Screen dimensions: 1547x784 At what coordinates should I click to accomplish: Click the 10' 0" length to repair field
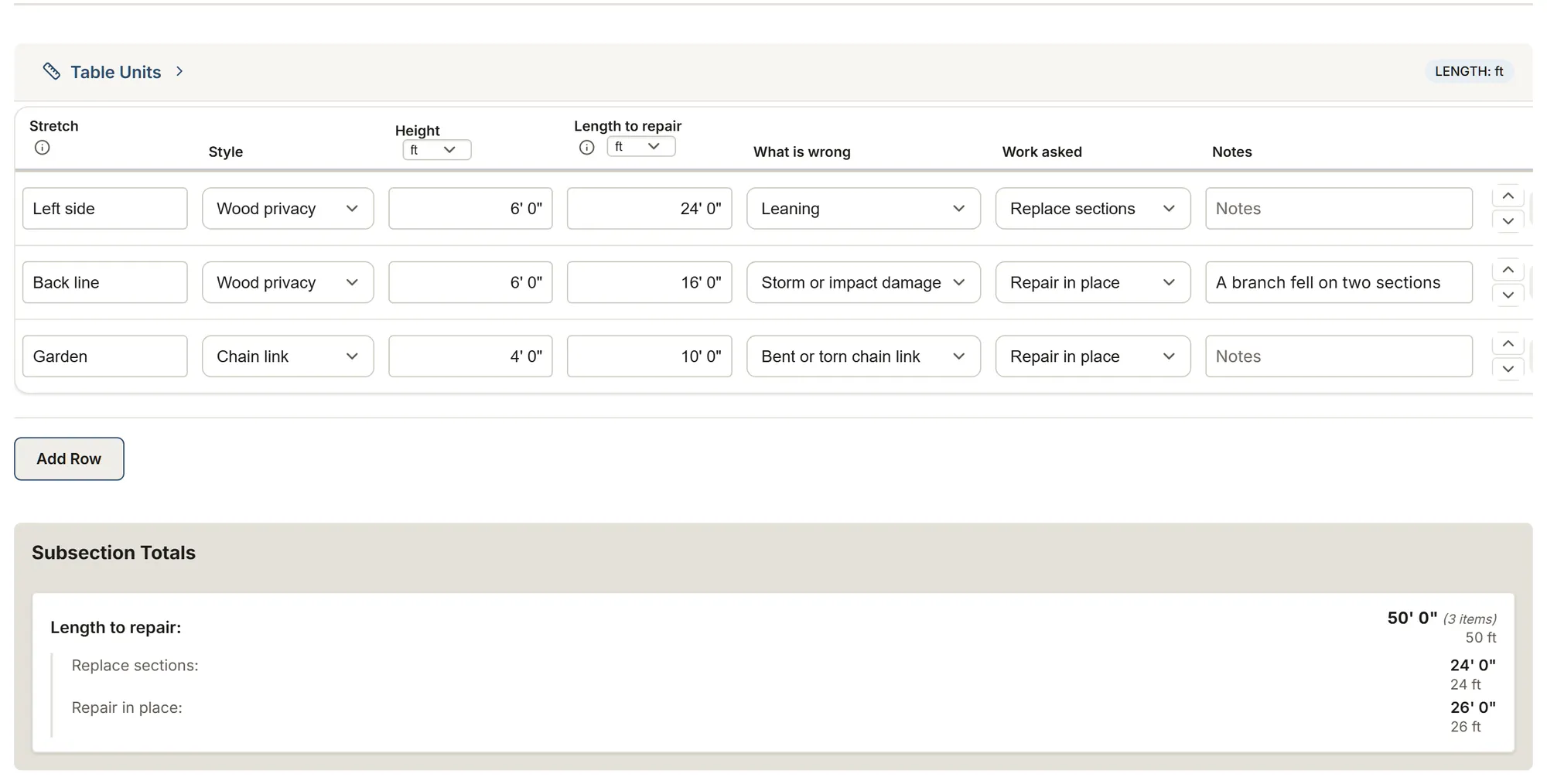pyautogui.click(x=649, y=356)
